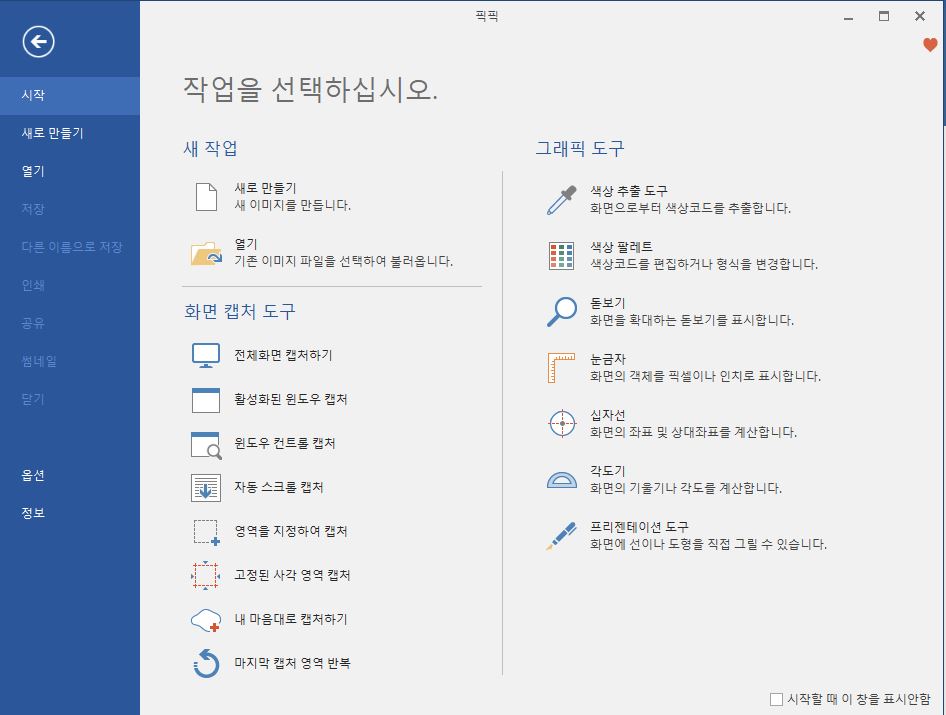Click the back arrow icon in sidebar
The image size is (946, 715).
pyautogui.click(x=39, y=42)
